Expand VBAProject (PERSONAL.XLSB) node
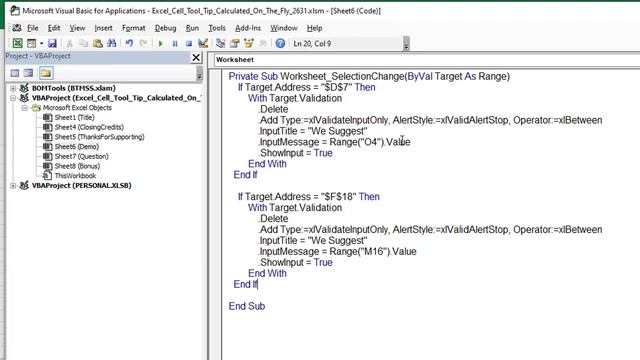The image size is (640, 360). 13,186
